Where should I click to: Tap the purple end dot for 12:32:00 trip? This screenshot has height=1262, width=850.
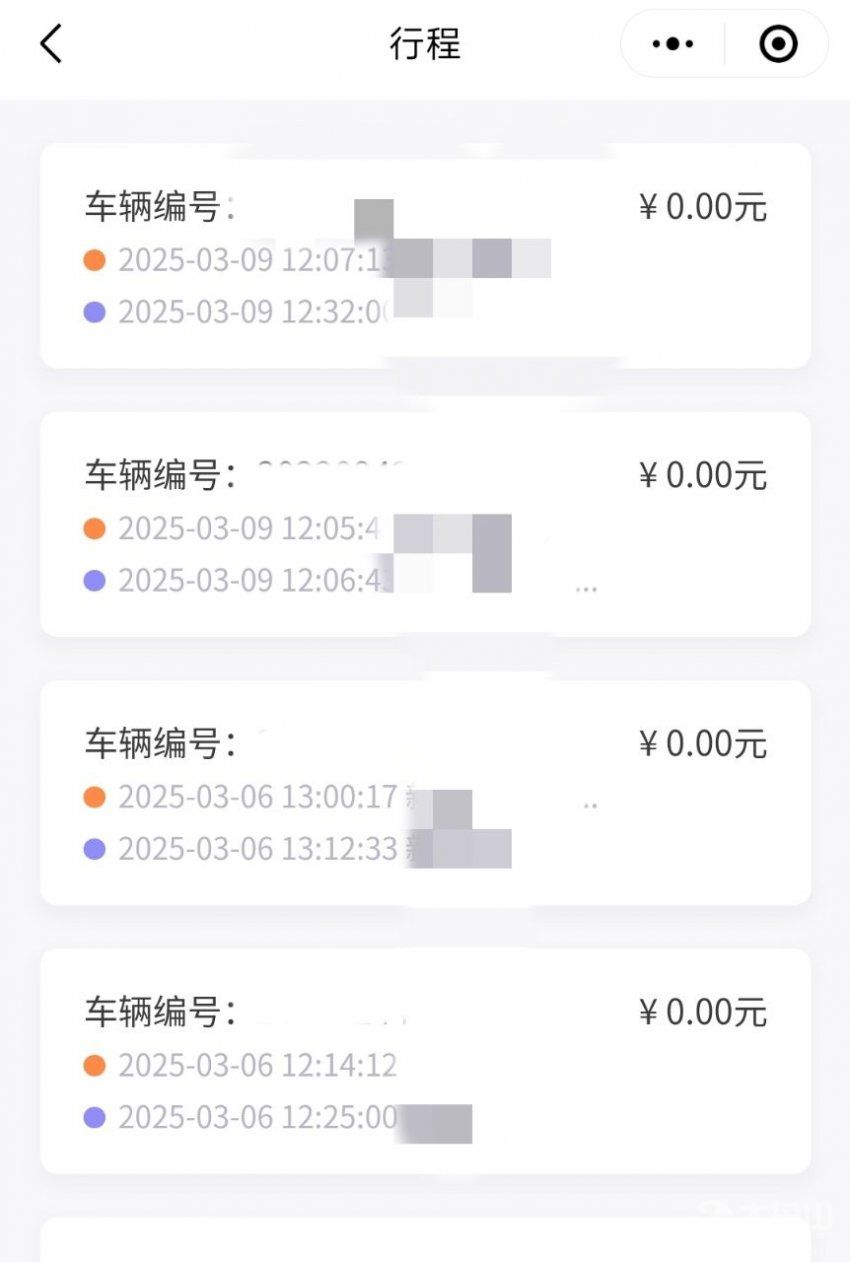[95, 312]
